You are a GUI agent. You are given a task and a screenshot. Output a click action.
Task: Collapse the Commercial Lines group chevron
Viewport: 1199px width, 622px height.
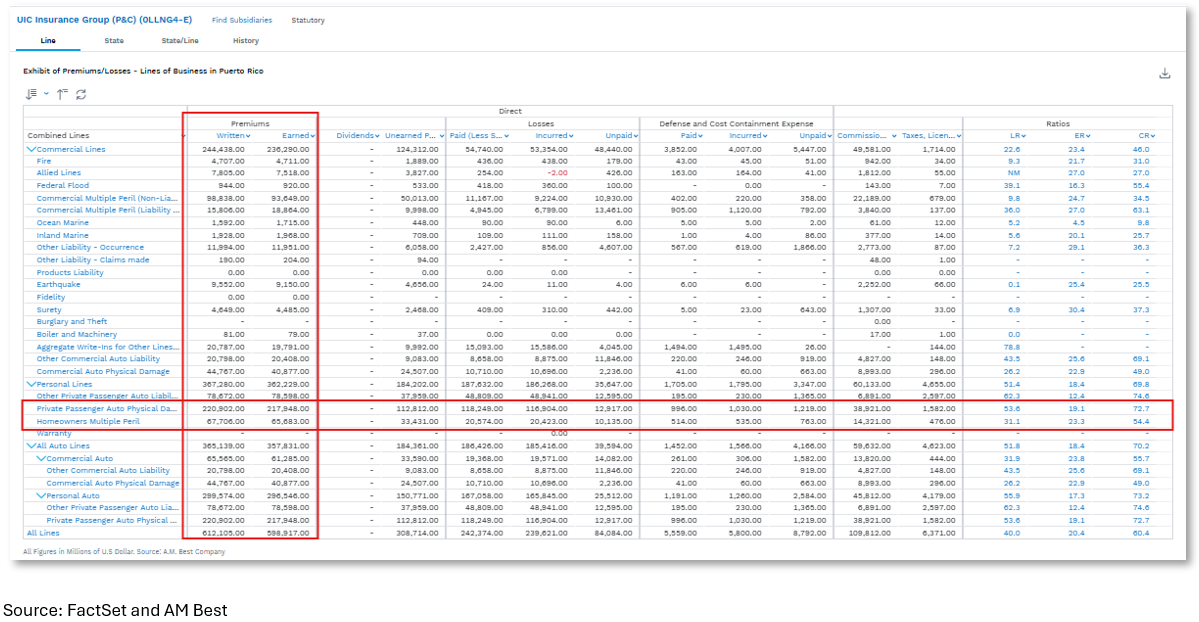pos(31,149)
